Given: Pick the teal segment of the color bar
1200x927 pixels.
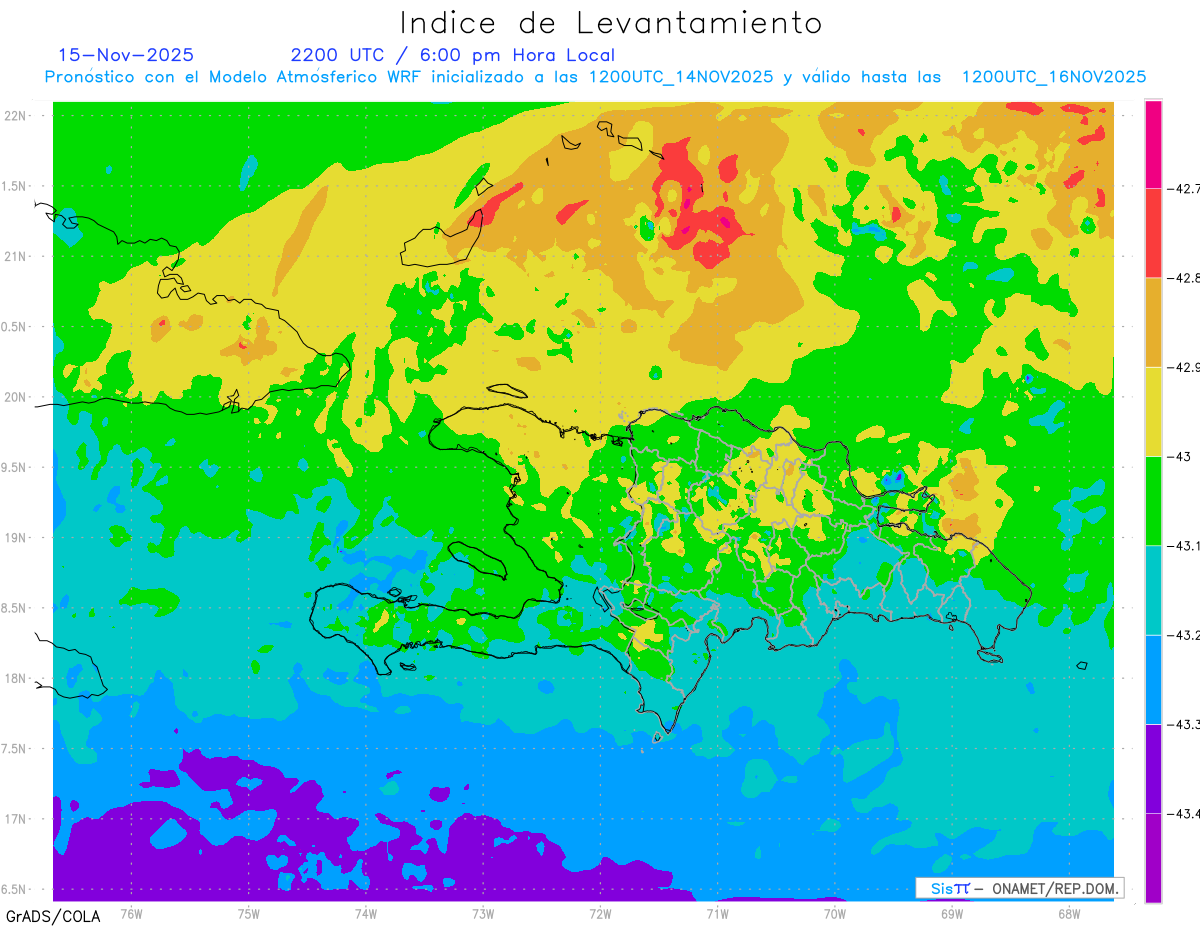Looking at the screenshot, I should point(1153,590).
